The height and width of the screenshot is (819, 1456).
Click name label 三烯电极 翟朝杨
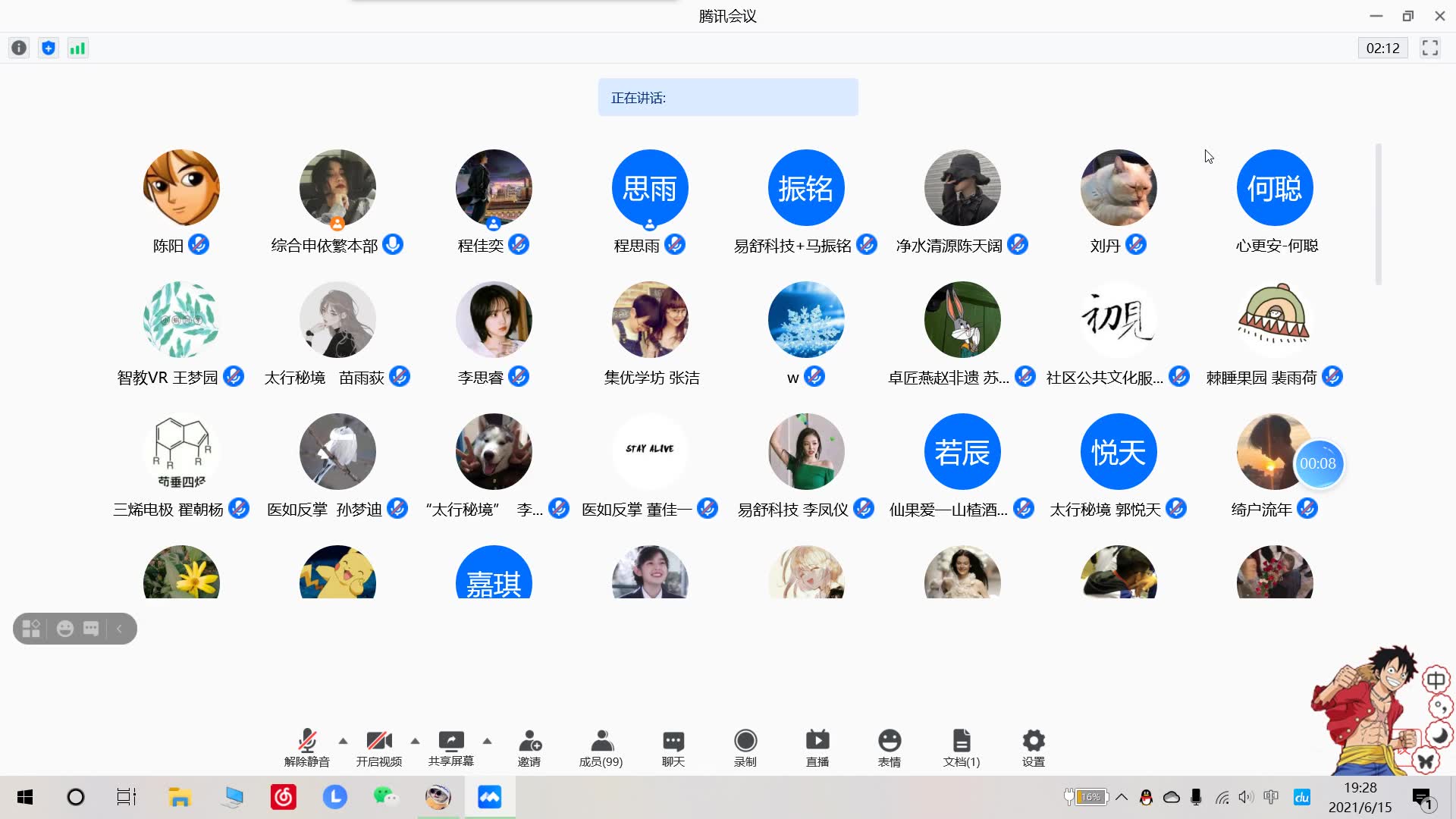tap(168, 509)
